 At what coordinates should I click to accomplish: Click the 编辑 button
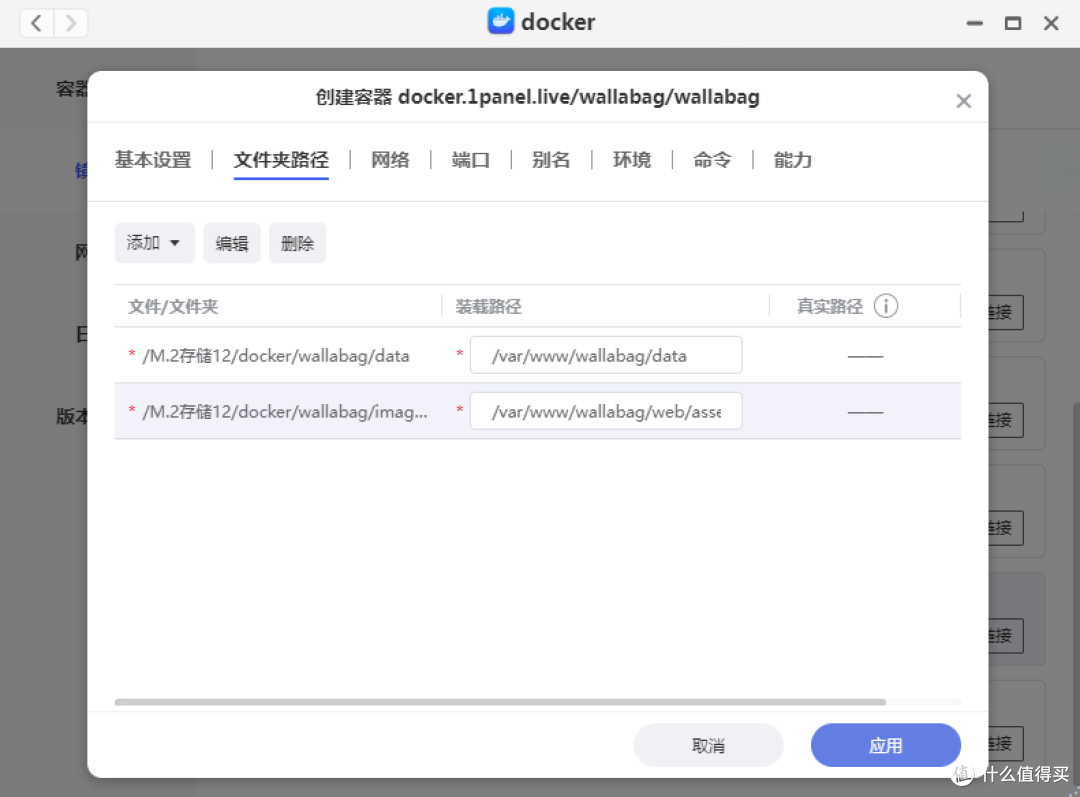pyautogui.click(x=231, y=242)
